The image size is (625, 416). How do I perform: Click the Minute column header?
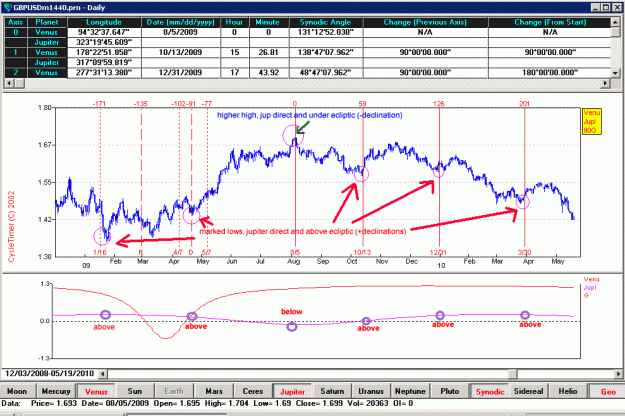coord(268,22)
